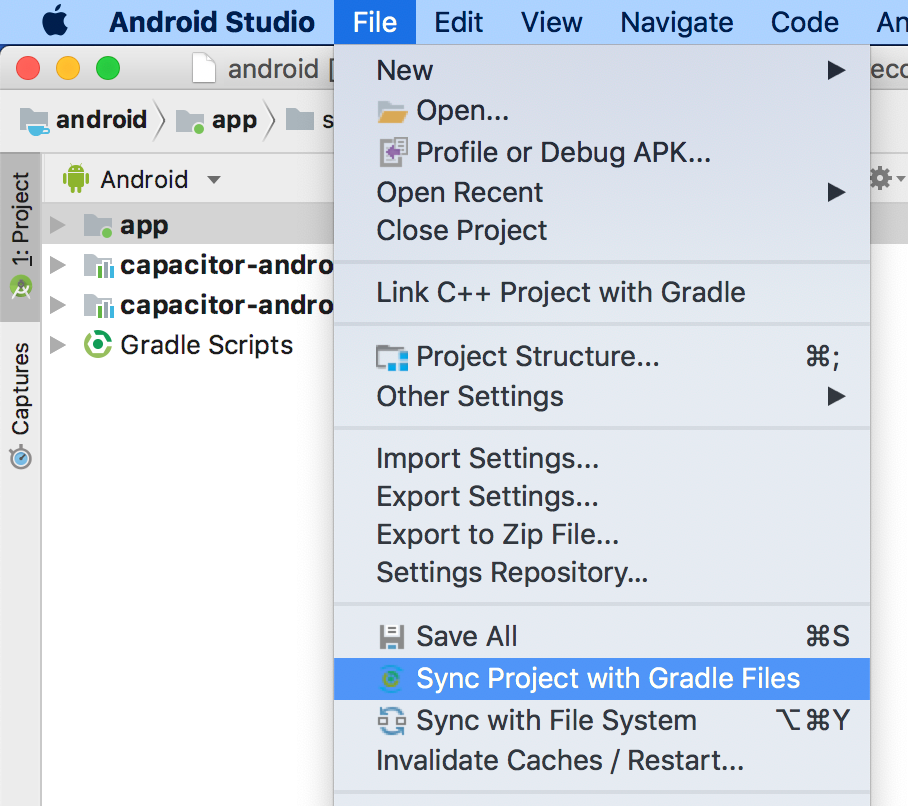The height and width of the screenshot is (806, 908).
Task: Click the Save All disk icon
Action: [391, 636]
